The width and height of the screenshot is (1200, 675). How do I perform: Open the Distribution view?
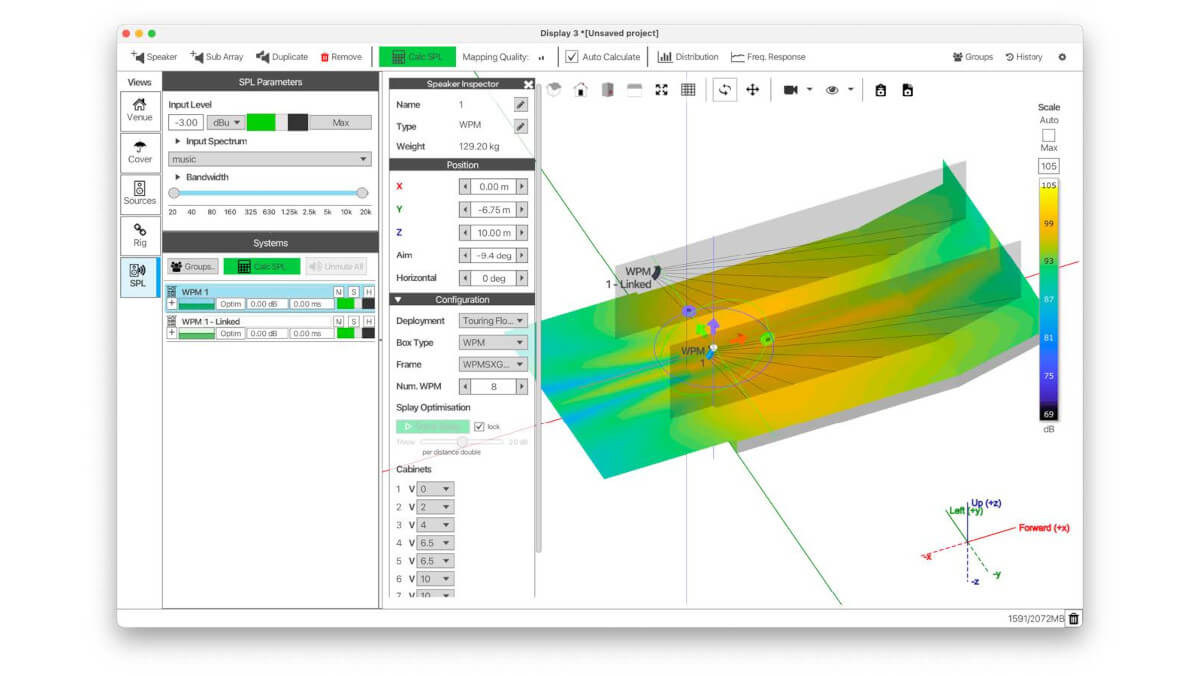tap(688, 57)
